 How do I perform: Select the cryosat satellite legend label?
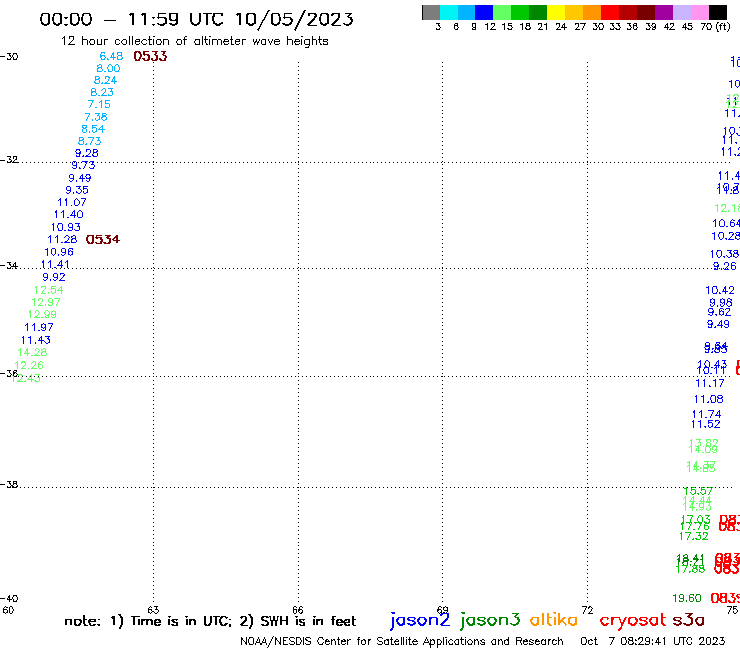[x=632, y=621]
